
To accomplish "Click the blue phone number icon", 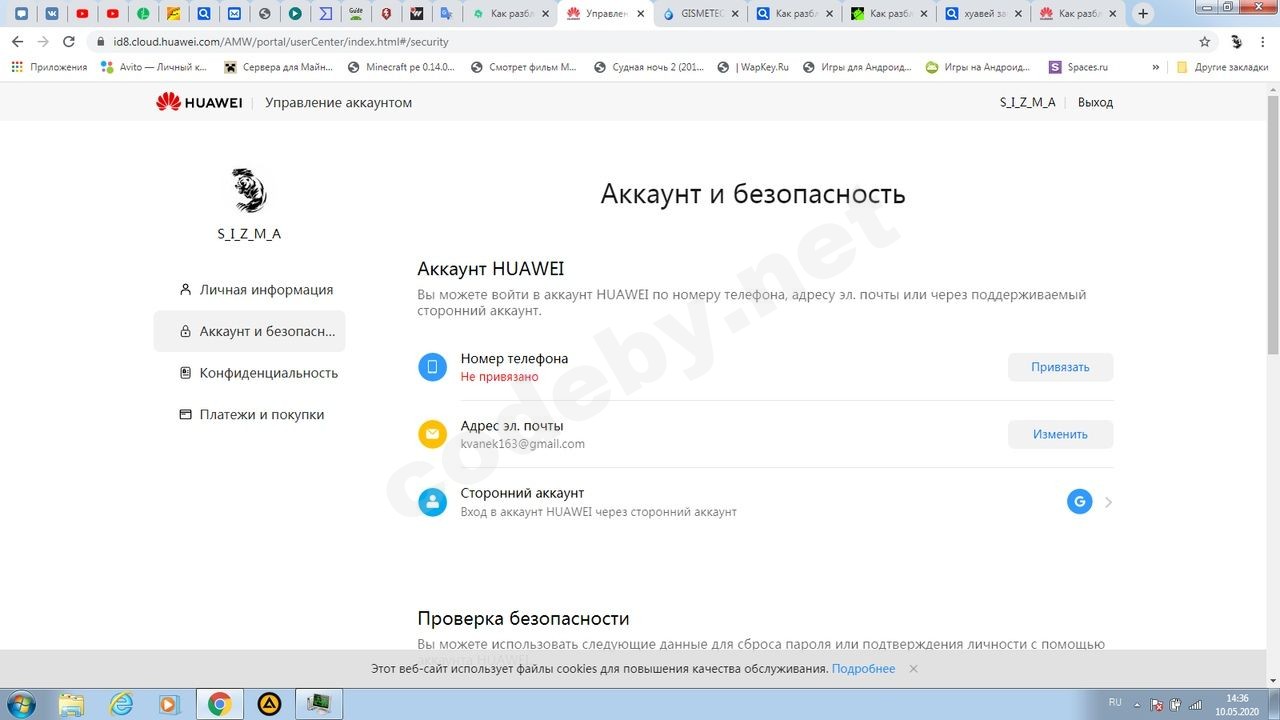I will coord(432,367).
